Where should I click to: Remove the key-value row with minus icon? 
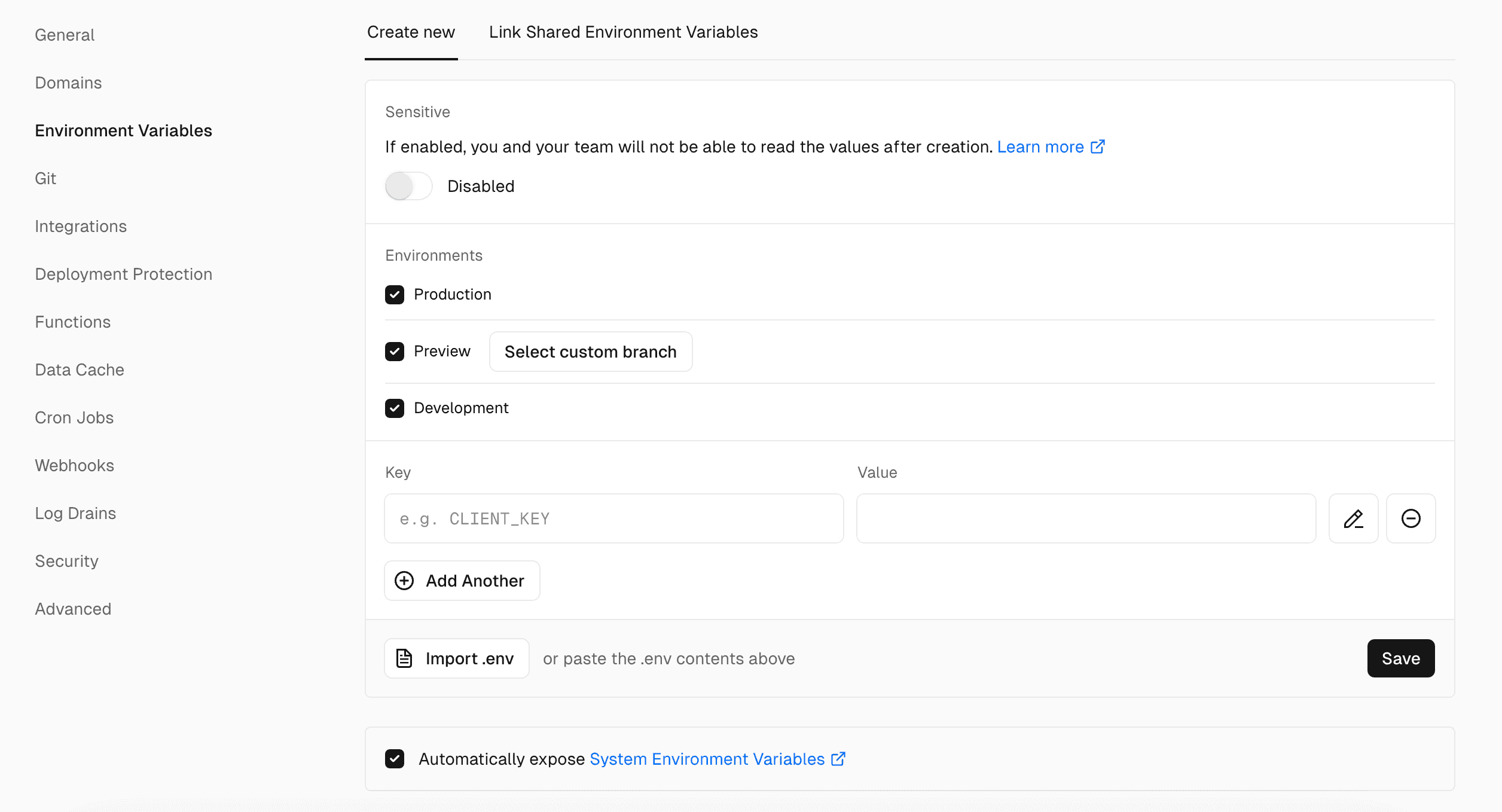[1411, 518]
